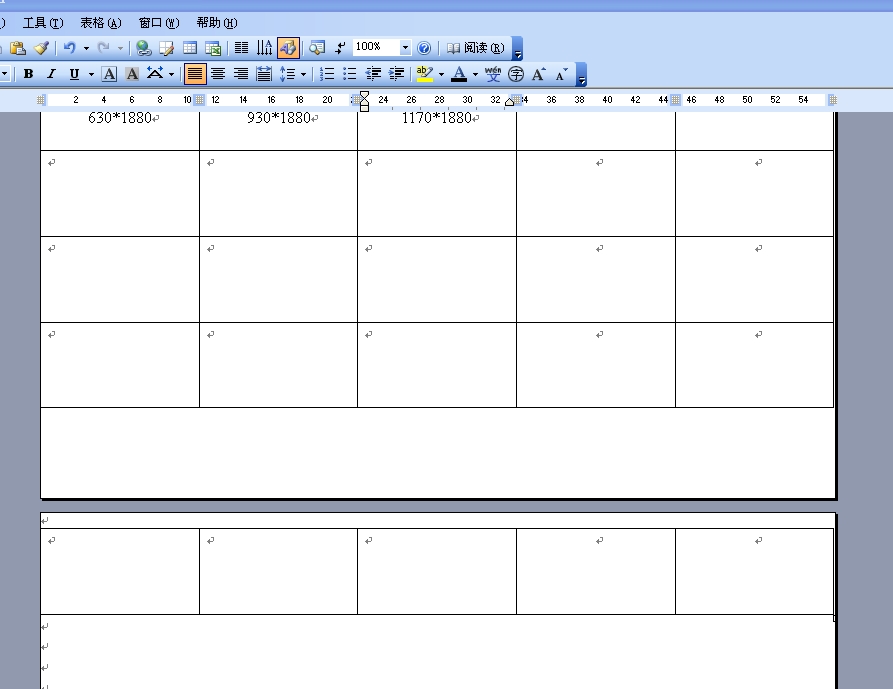Click the line spacing icon
The height and width of the screenshot is (689, 893).
pyautogui.click(x=287, y=74)
